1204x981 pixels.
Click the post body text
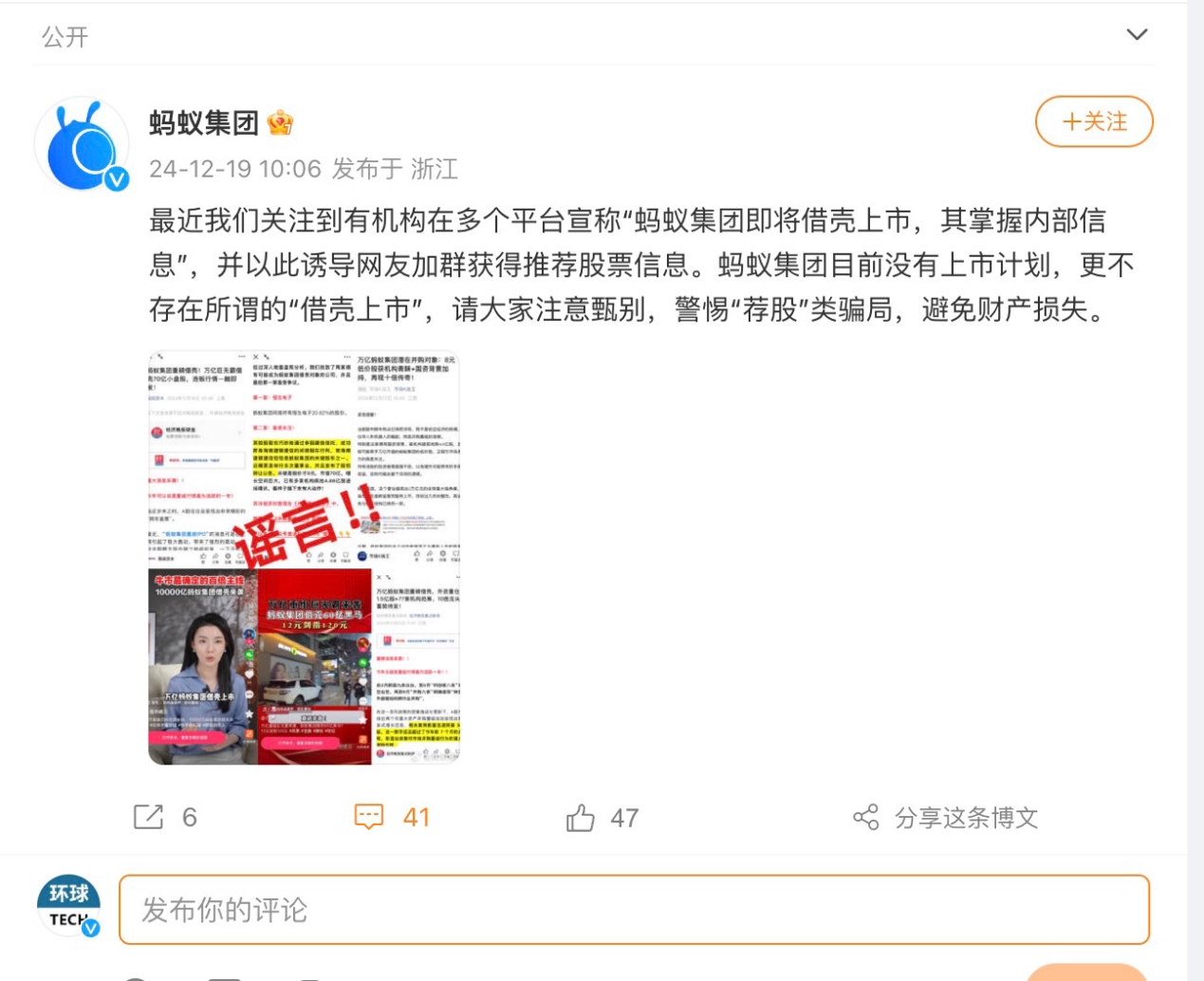[x=641, y=265]
